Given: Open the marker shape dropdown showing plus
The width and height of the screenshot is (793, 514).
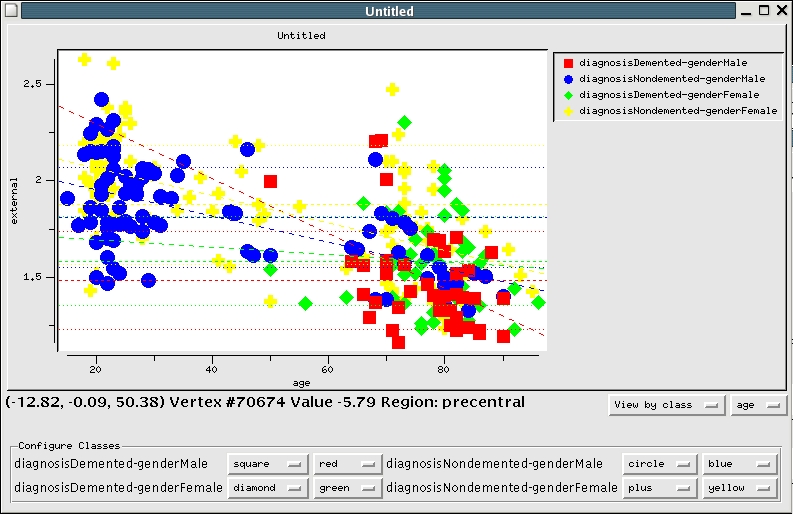Looking at the screenshot, I should point(657,488).
